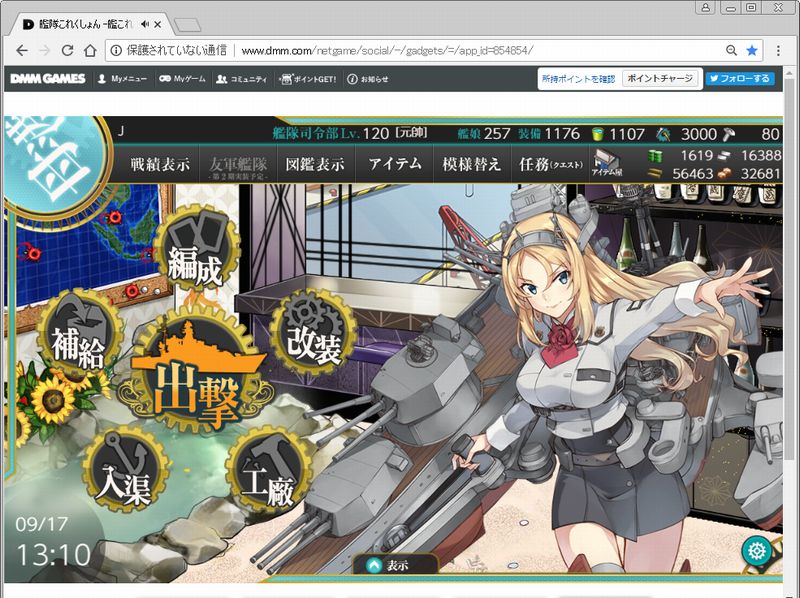Open the Myメニュー menu
This screenshot has height=598, width=800.
pyautogui.click(x=122, y=79)
